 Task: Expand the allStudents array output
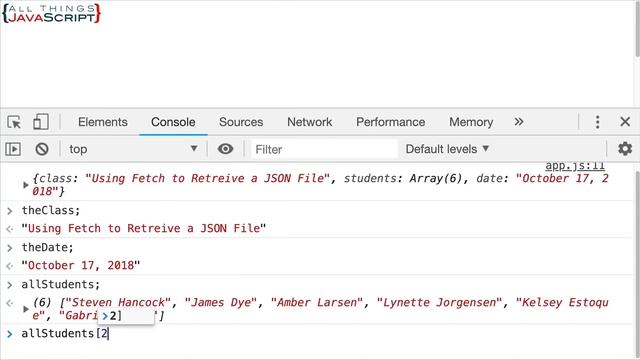point(26,309)
